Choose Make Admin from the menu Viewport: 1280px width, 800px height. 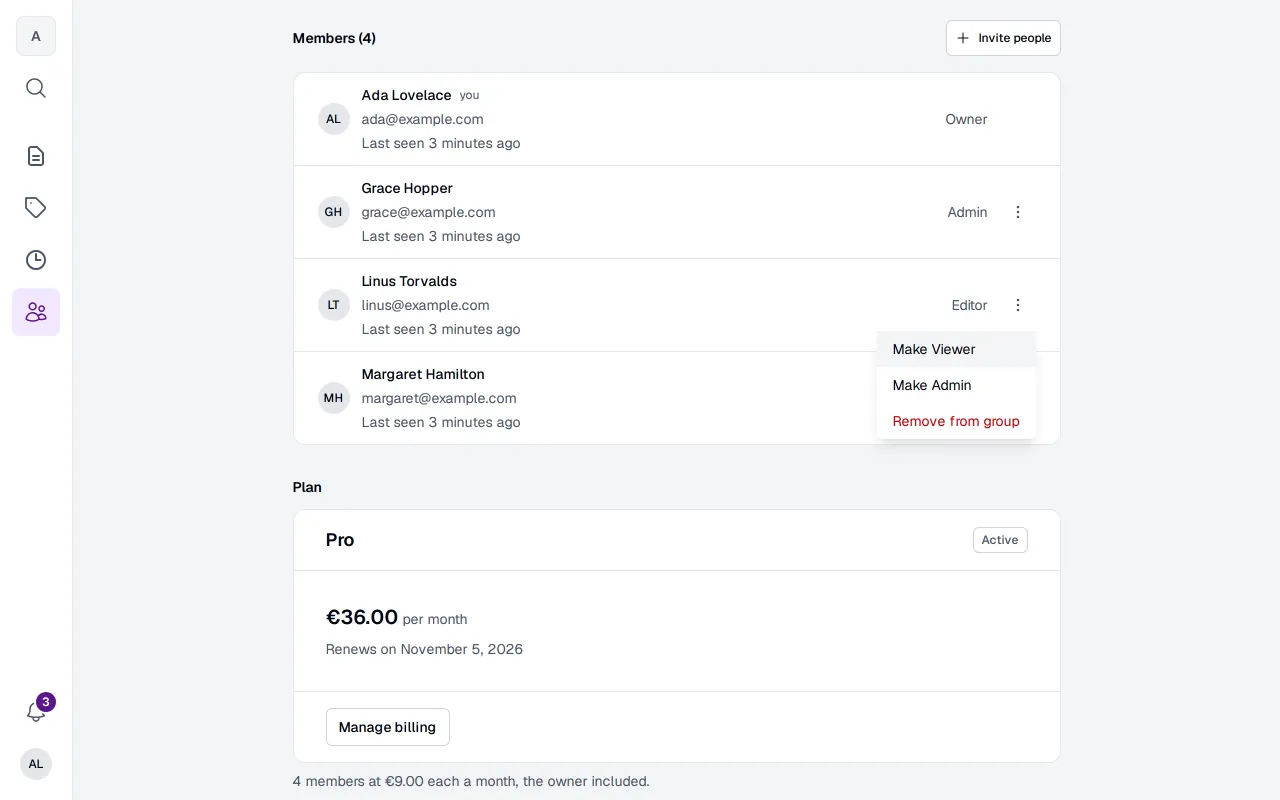[956, 385]
